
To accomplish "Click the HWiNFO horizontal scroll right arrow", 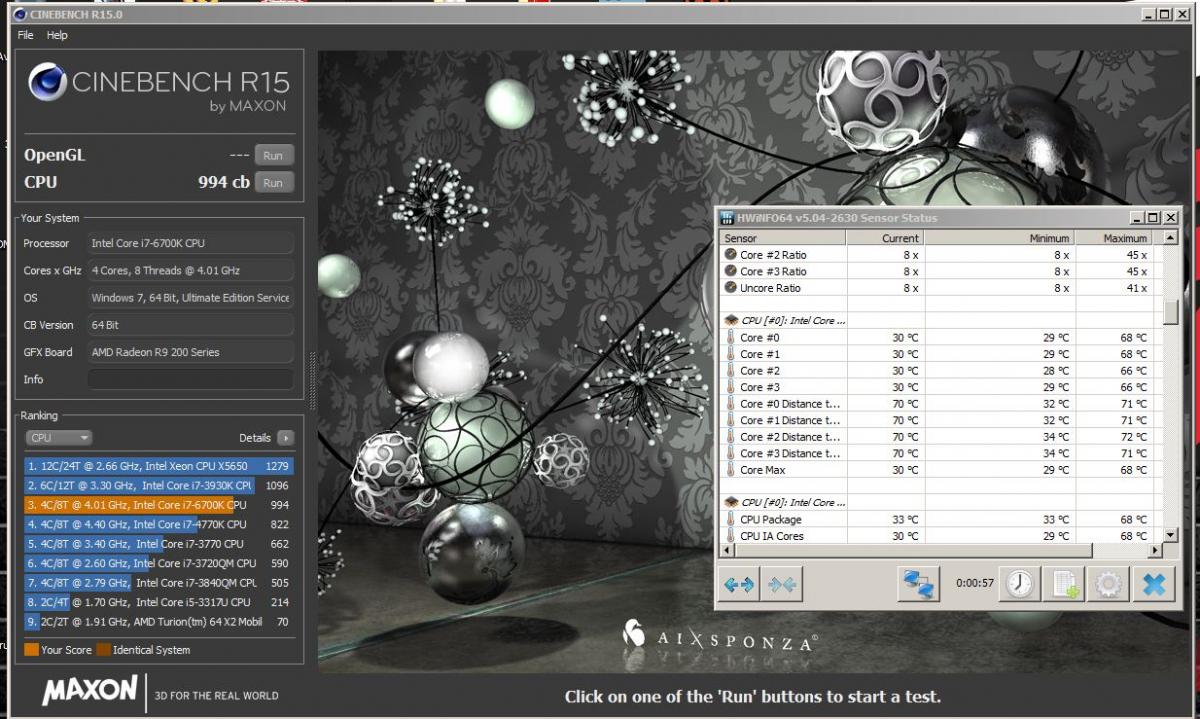I will point(1156,550).
